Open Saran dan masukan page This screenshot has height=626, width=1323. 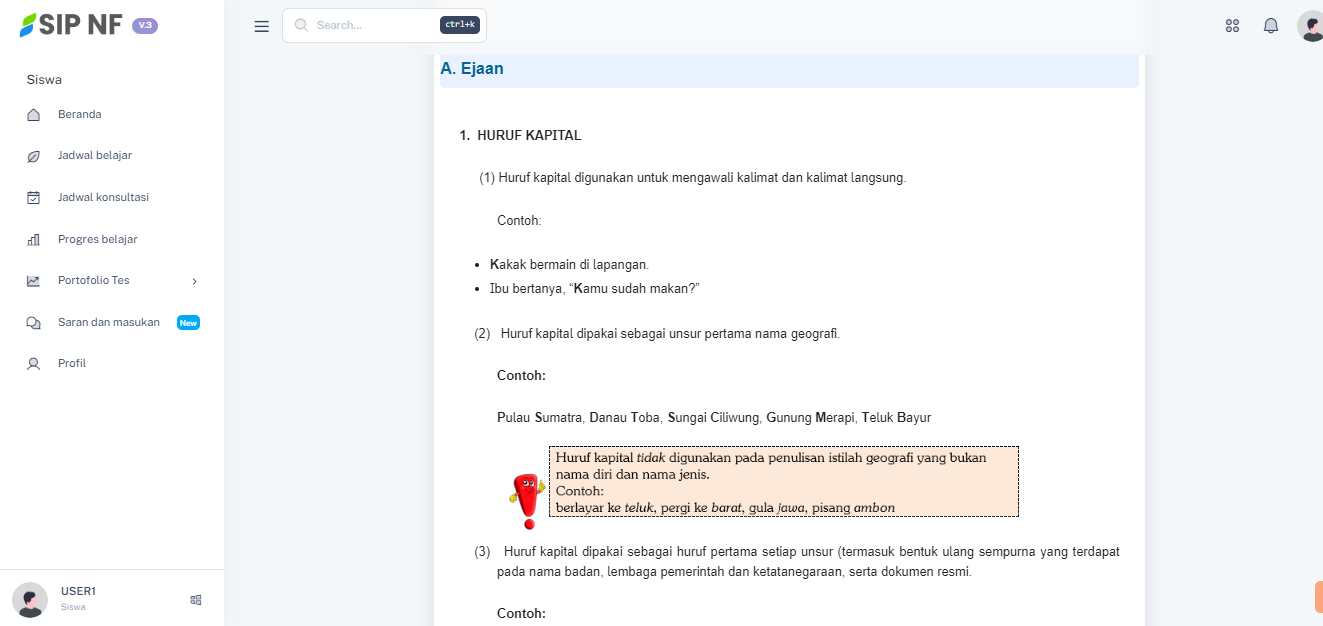click(109, 322)
